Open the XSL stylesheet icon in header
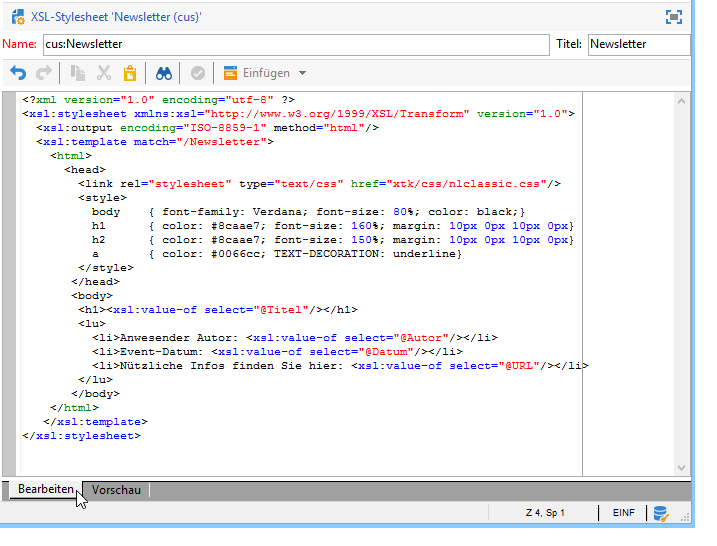The height and width of the screenshot is (546, 717). point(18,17)
